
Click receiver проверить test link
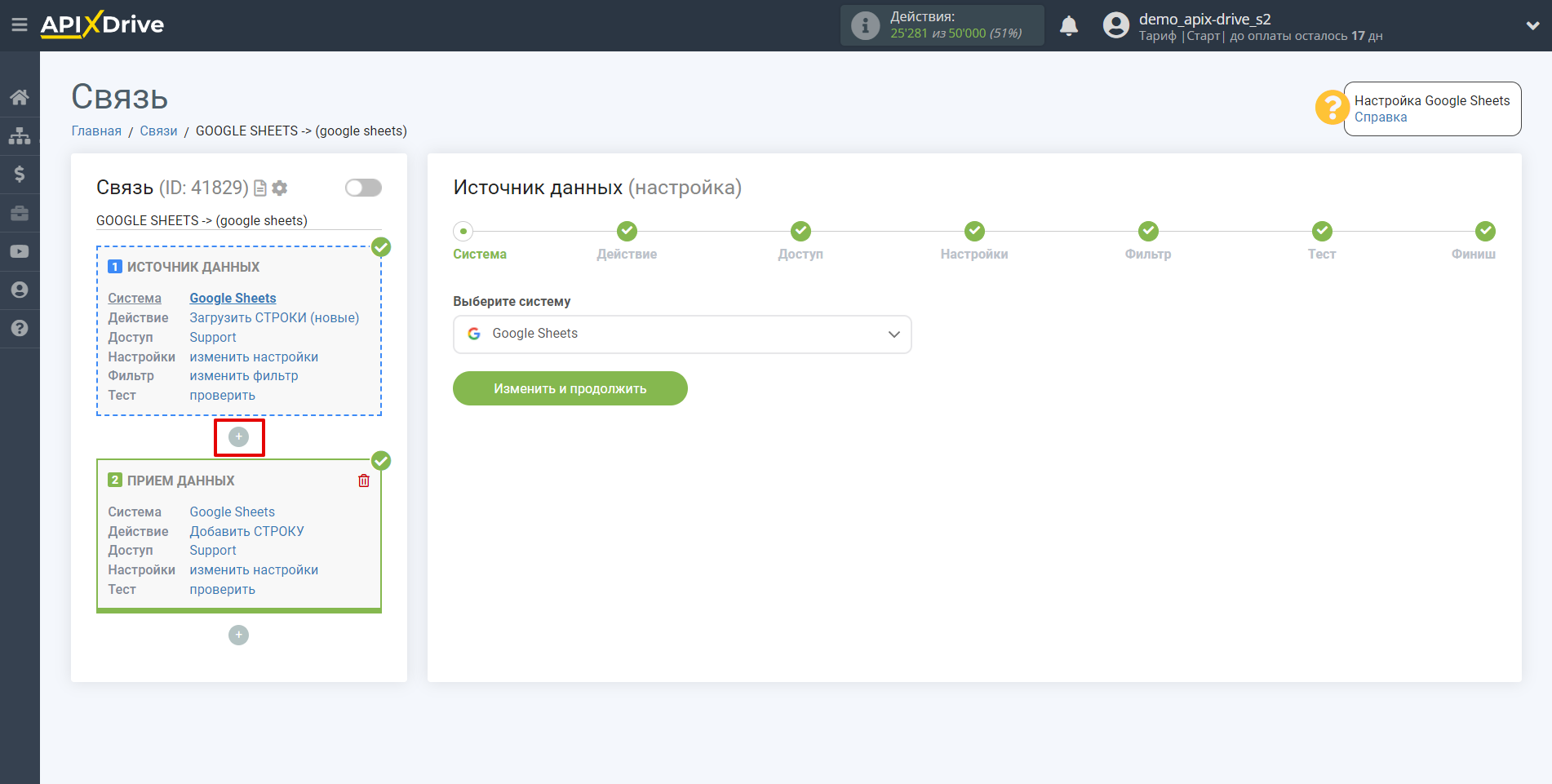click(x=222, y=590)
